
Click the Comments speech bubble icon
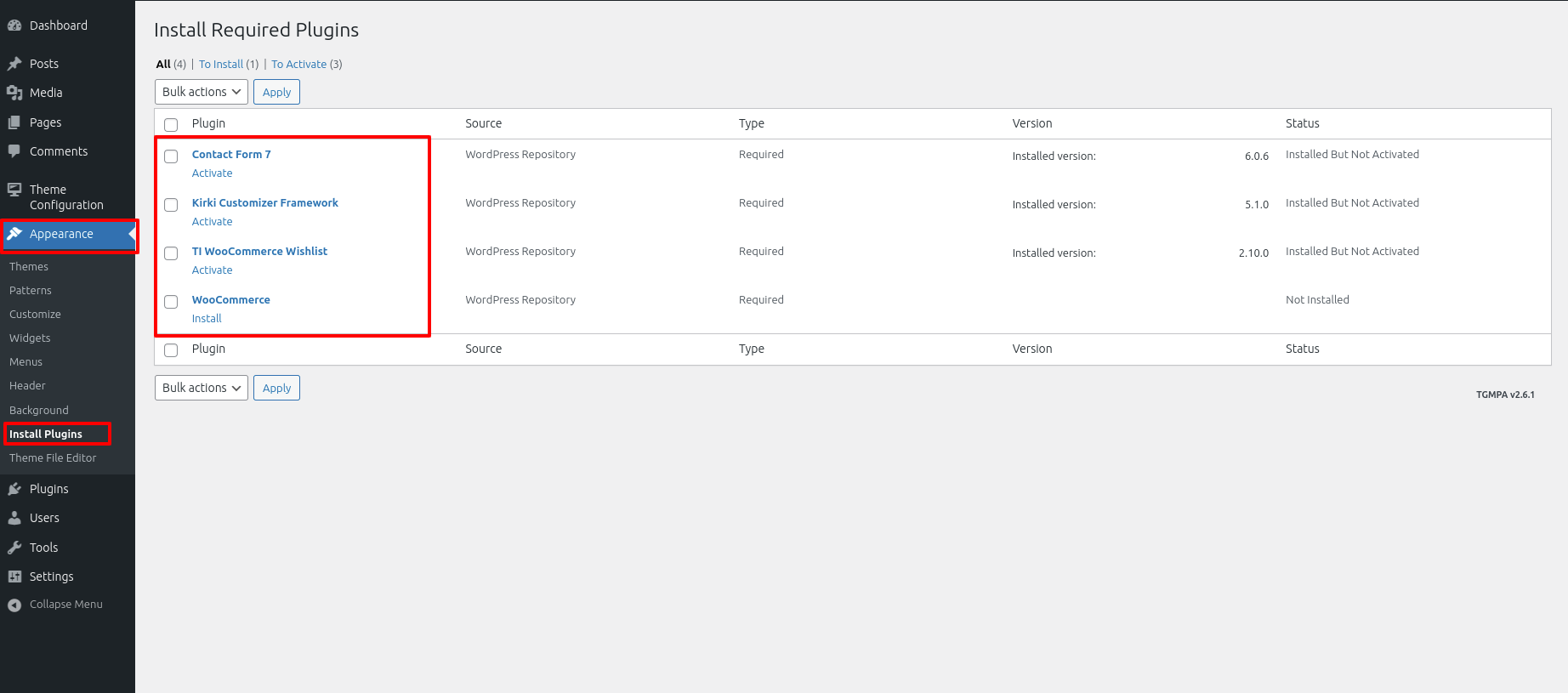point(14,151)
